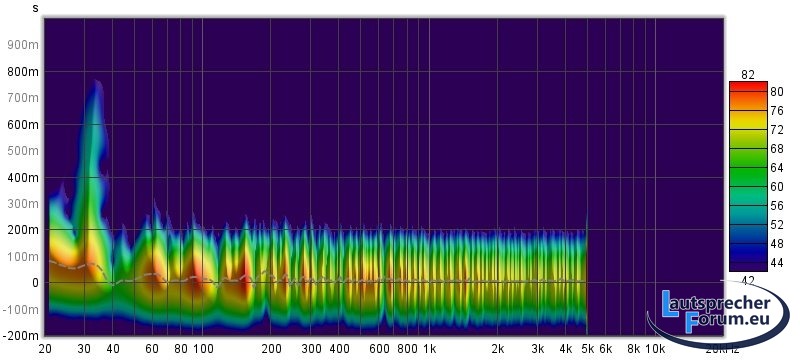Click the 20 Hz axis label
The height and width of the screenshot is (360, 800).
click(45, 349)
